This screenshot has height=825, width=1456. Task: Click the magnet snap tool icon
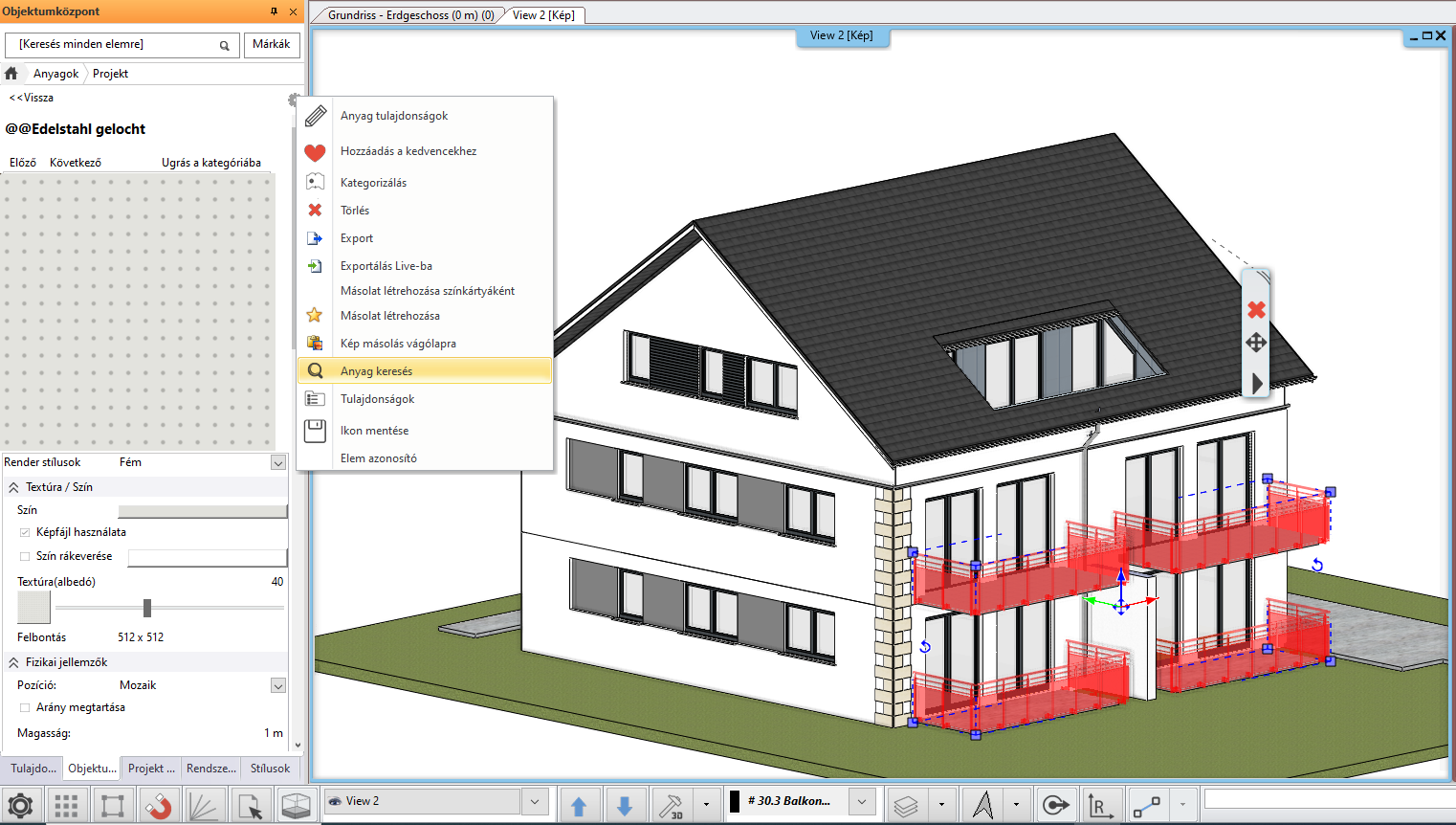(158, 806)
